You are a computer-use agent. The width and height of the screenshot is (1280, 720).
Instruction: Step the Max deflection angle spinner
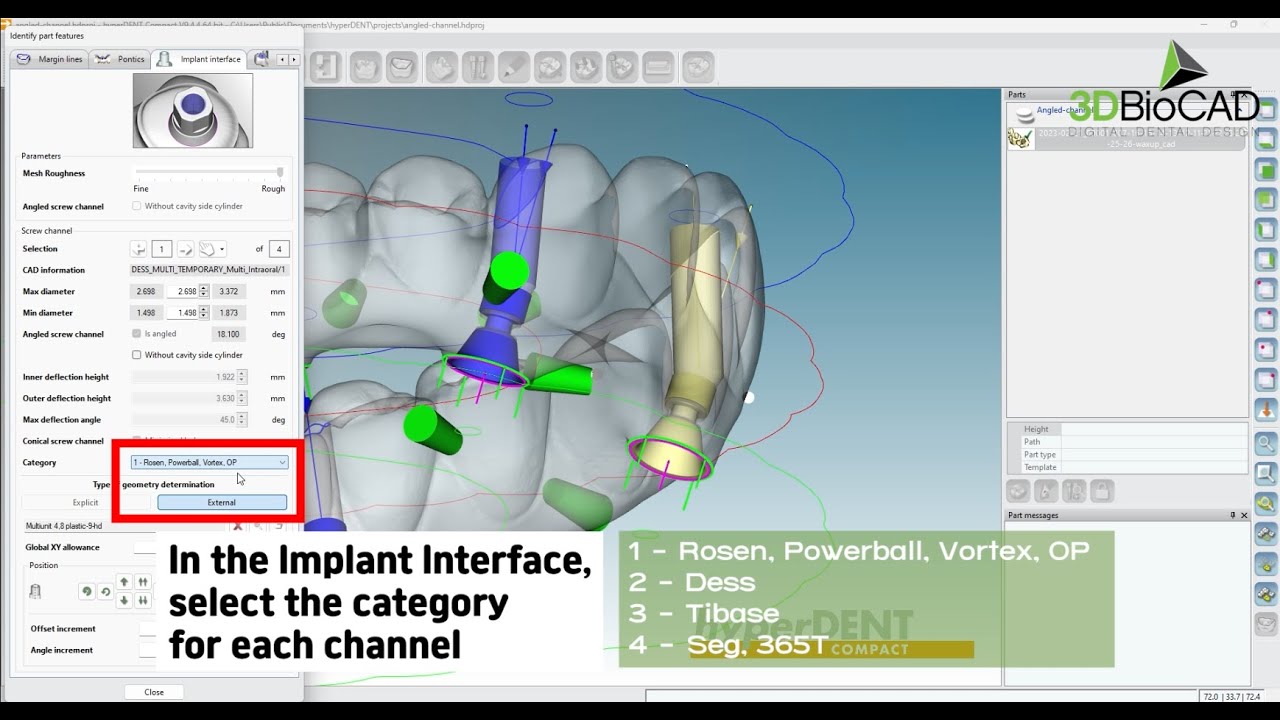click(242, 420)
